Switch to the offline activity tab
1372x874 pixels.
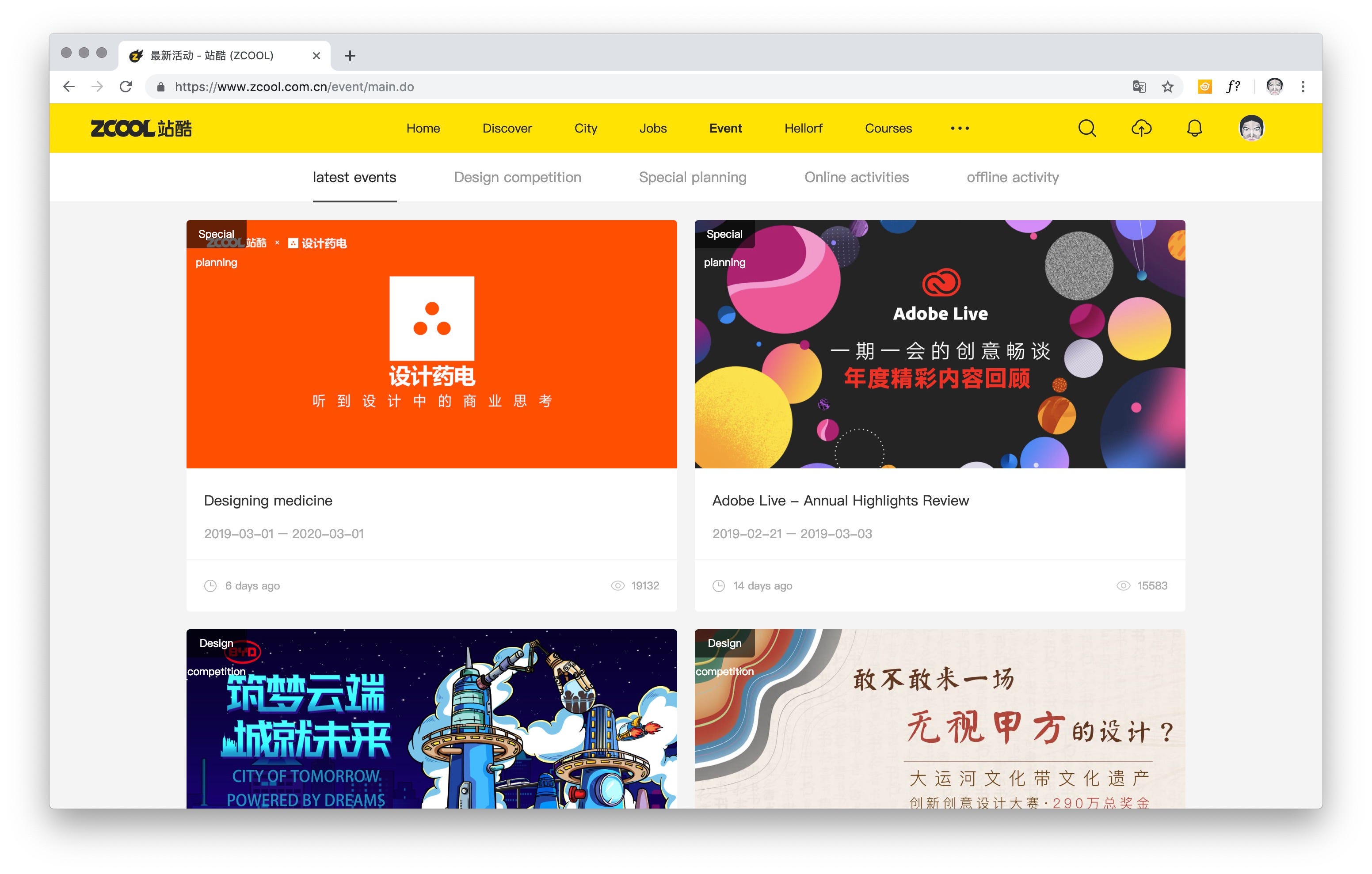[1013, 177]
